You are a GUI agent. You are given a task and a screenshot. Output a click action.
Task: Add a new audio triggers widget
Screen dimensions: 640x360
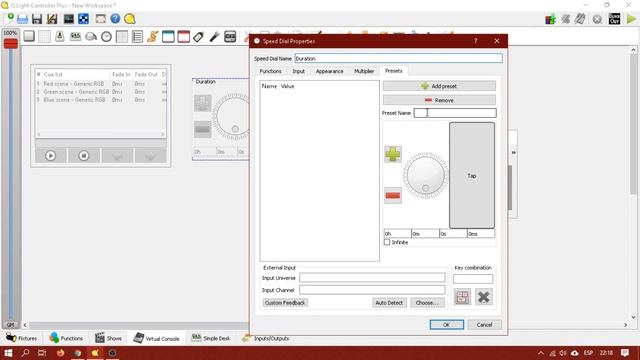[x=214, y=36]
